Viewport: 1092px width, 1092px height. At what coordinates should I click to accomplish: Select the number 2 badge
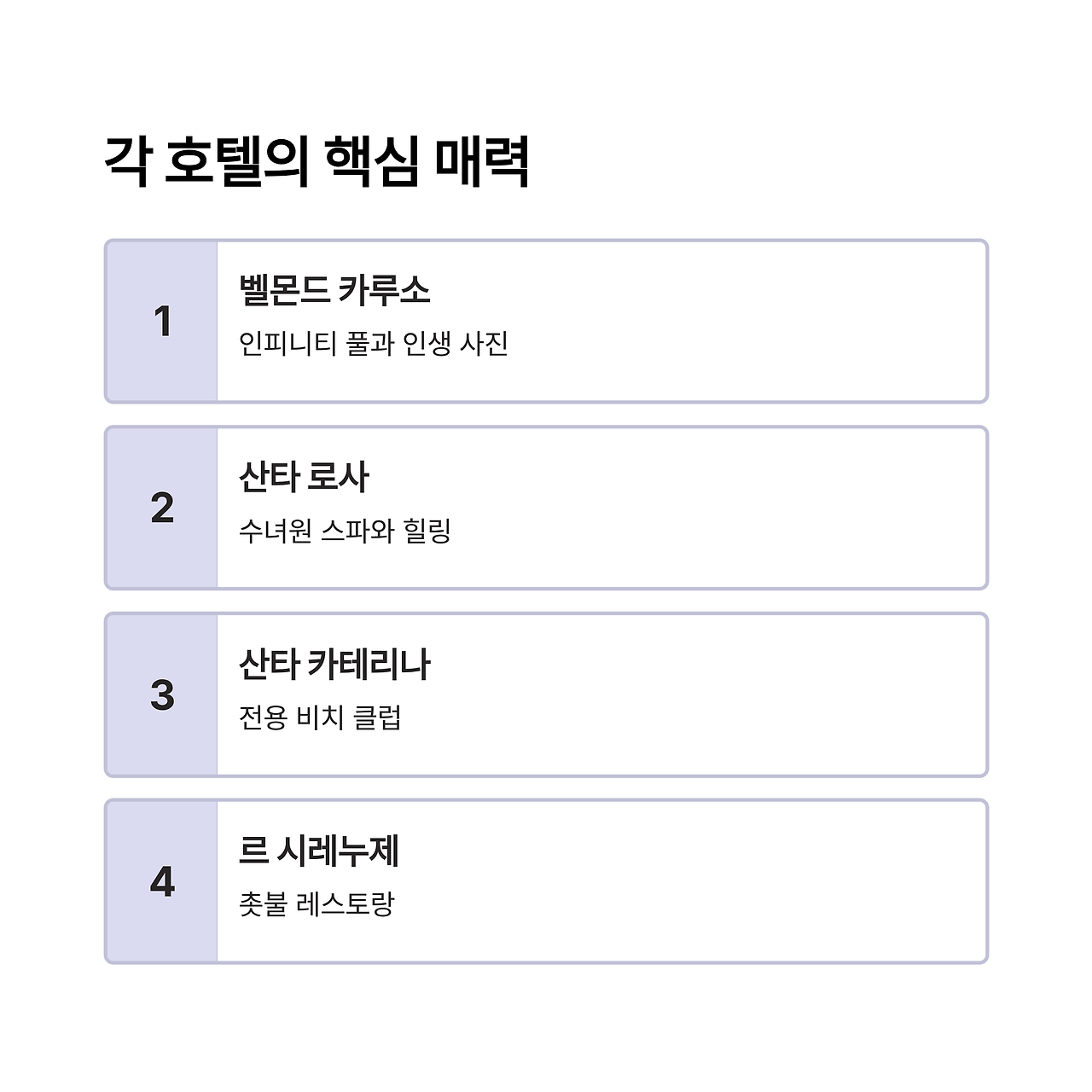(x=162, y=508)
